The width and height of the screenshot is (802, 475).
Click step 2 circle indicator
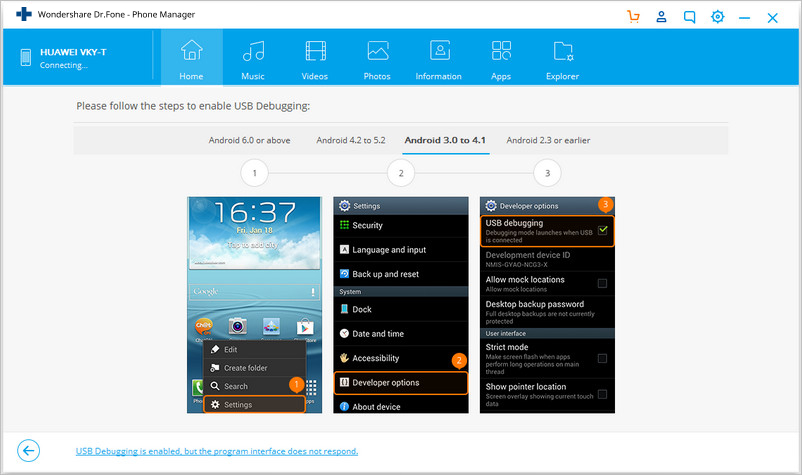point(401,173)
